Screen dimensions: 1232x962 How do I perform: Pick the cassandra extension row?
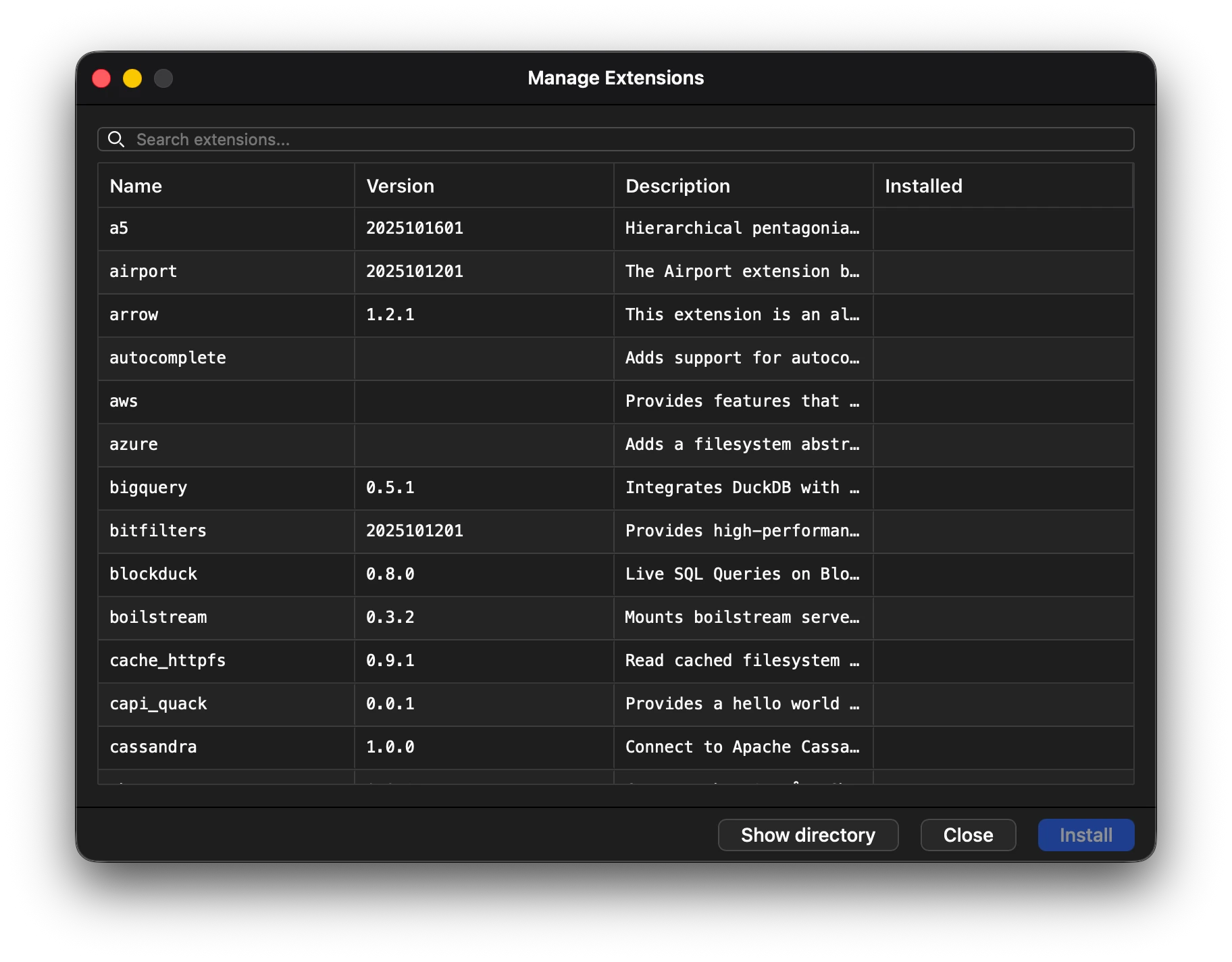153,747
